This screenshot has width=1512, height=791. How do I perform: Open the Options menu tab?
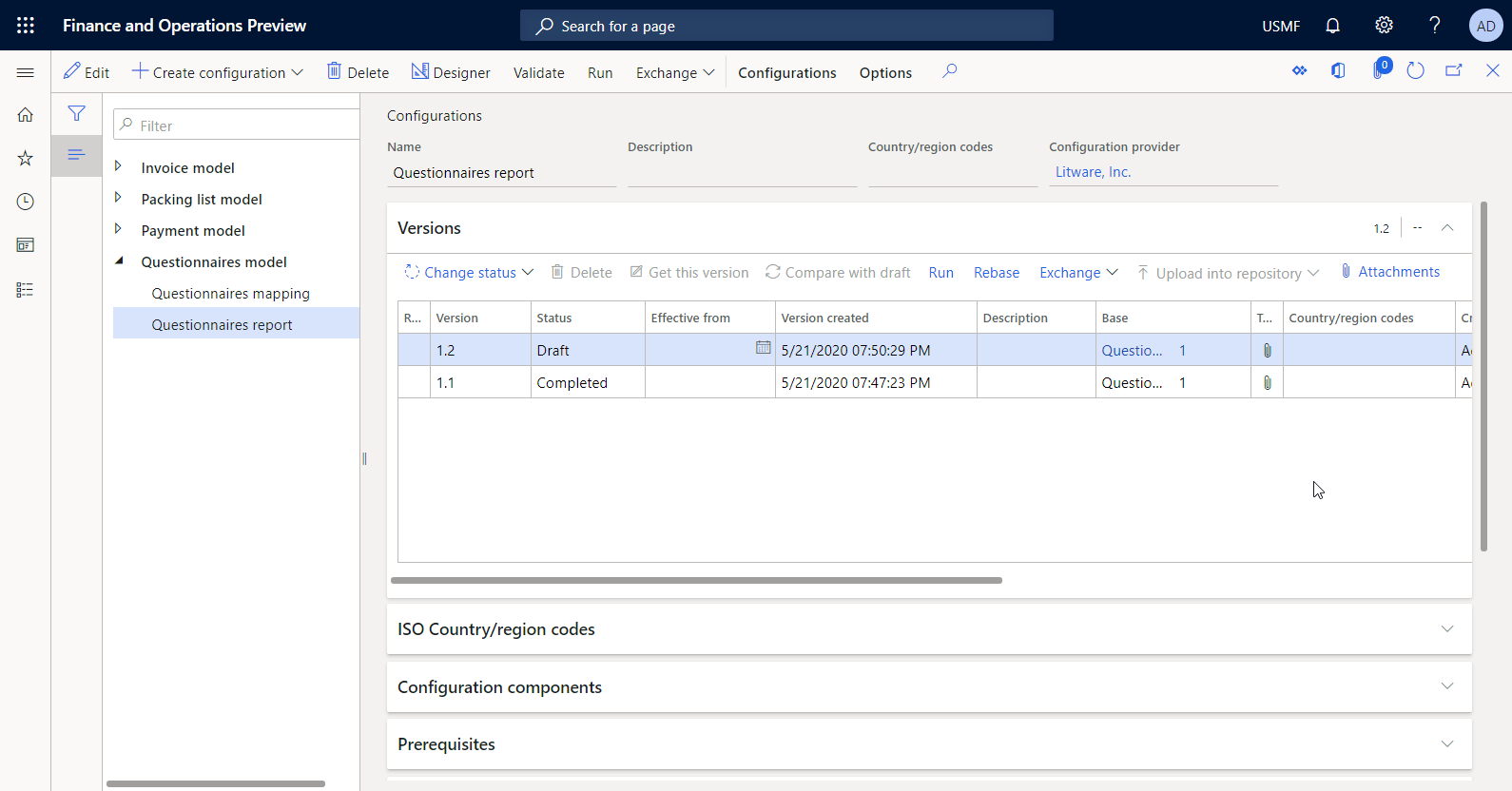[885, 73]
